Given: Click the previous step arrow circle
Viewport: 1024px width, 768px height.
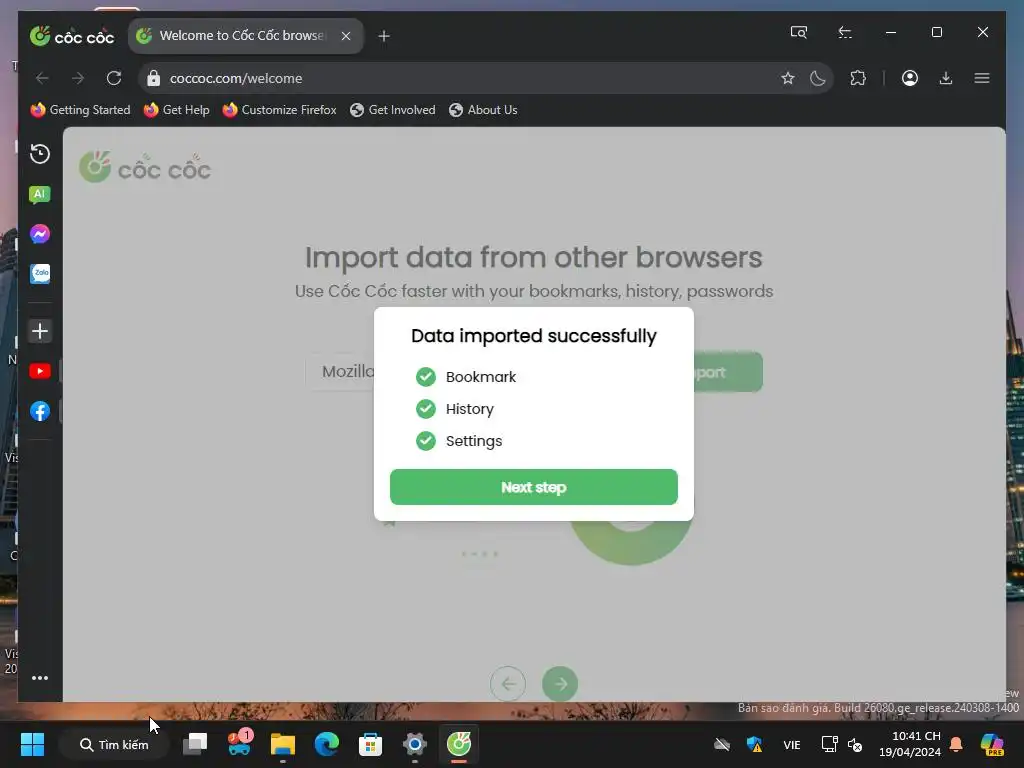Looking at the screenshot, I should pyautogui.click(x=508, y=684).
